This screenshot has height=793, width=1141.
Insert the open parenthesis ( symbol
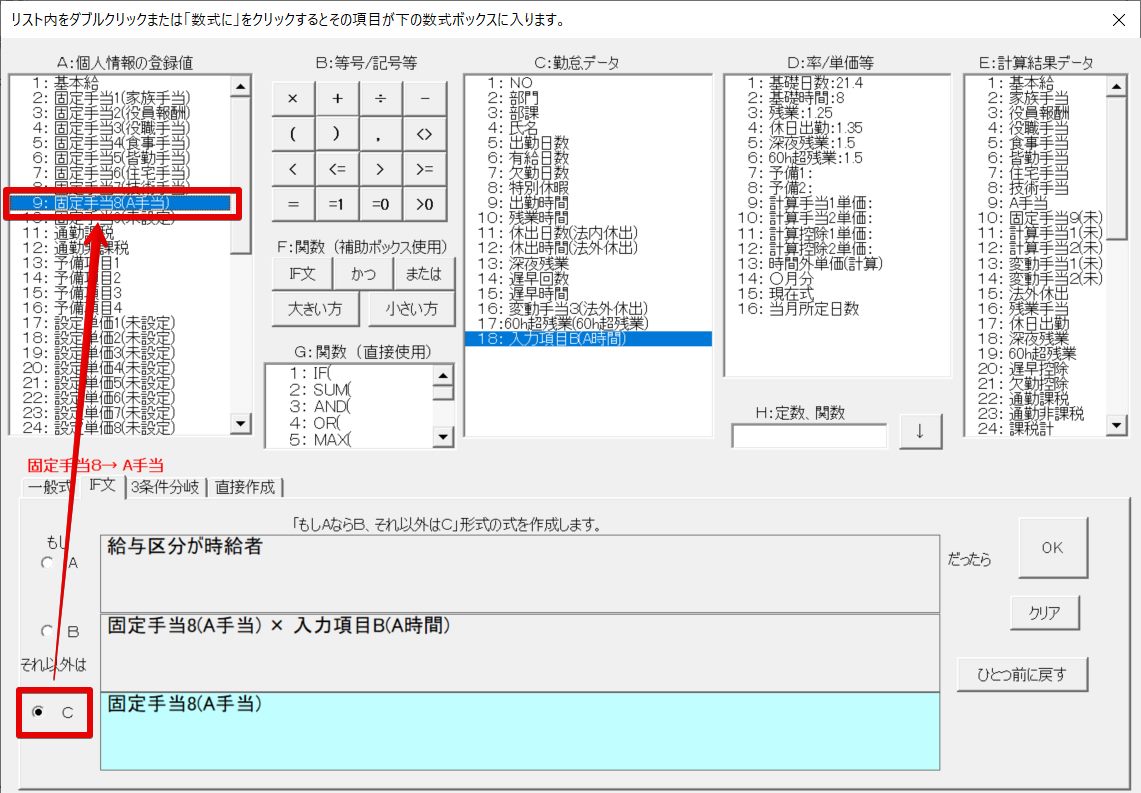coord(293,134)
